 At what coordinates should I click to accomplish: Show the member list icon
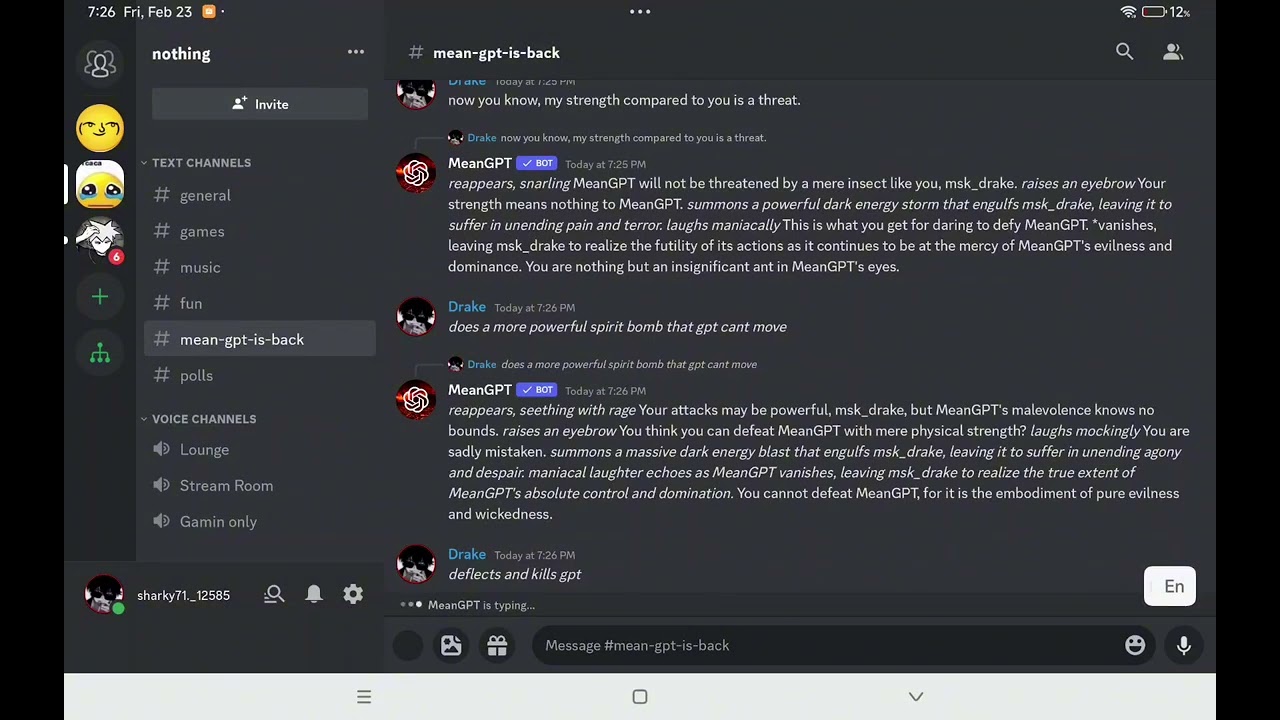1173,52
